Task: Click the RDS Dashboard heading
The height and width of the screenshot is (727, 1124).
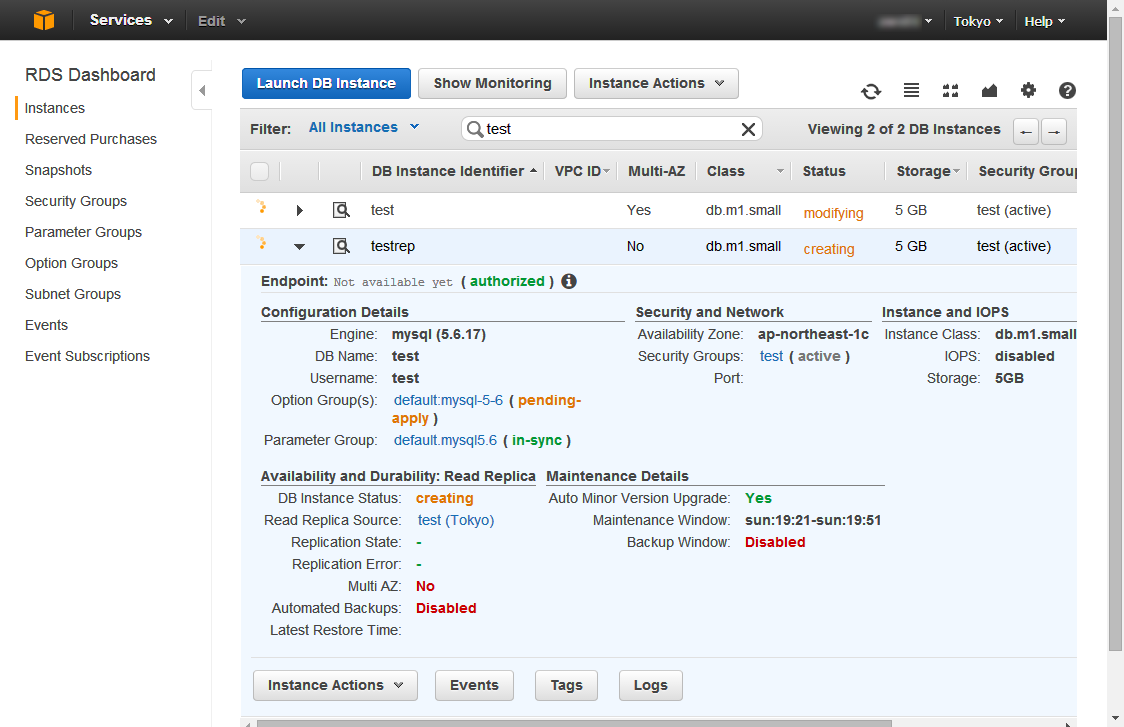Action: click(90, 75)
